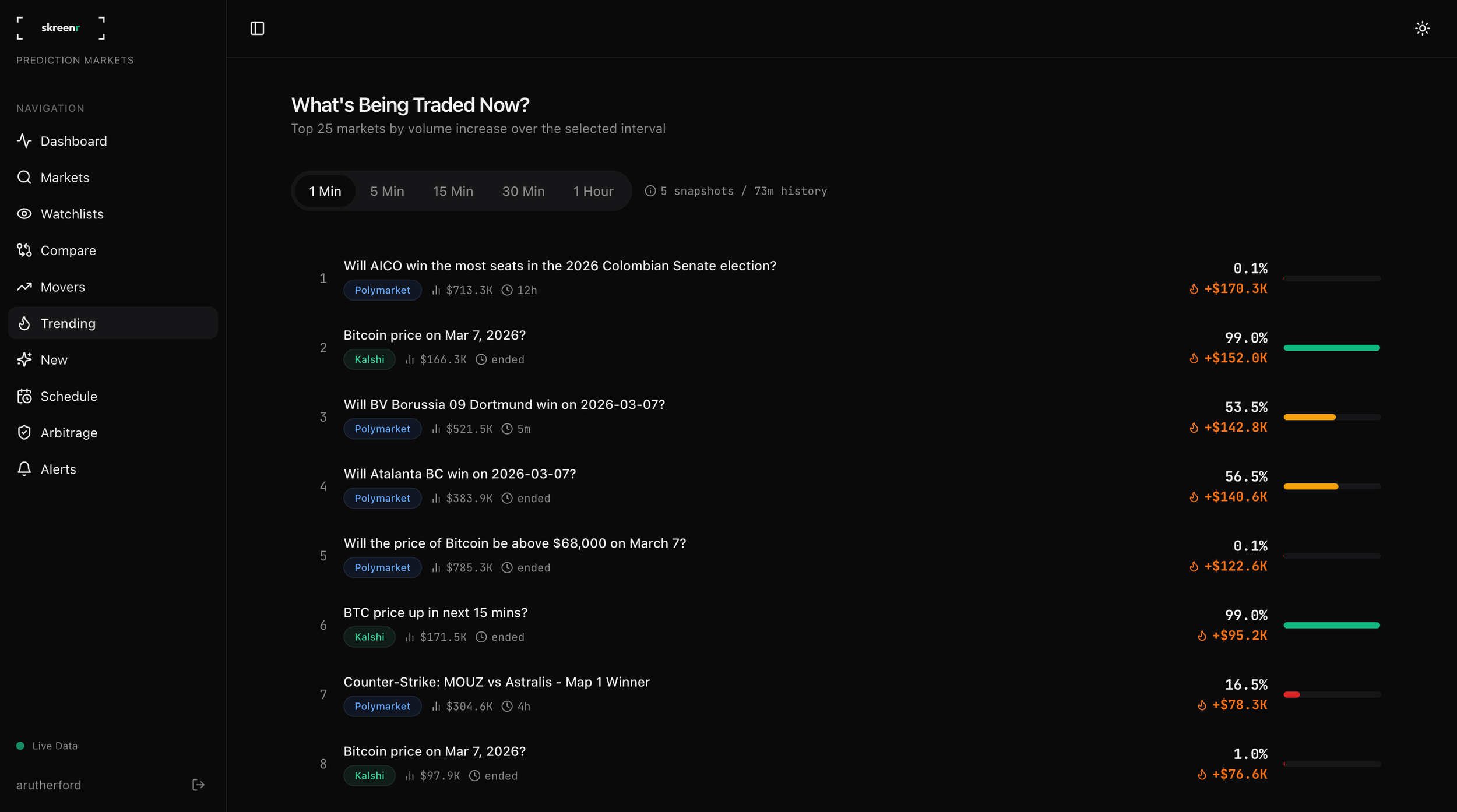
Task: Log out using the exit icon
Action: (198, 785)
